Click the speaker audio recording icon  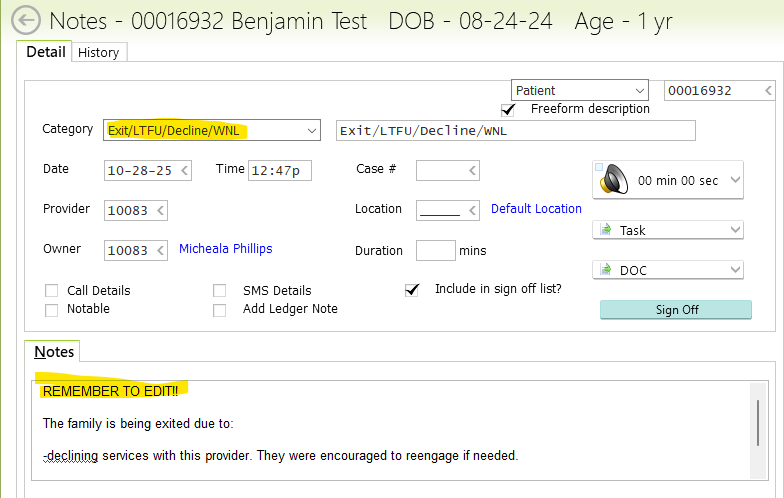coord(613,180)
